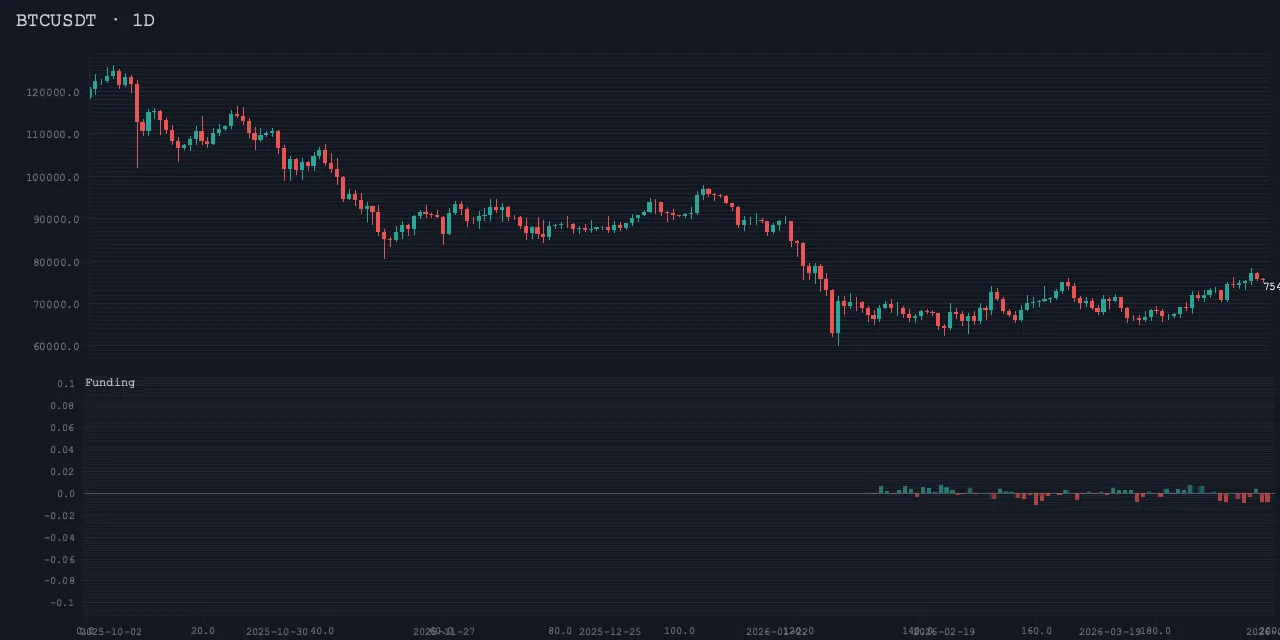
Task: Click the Funding panel label
Action: coord(110,382)
